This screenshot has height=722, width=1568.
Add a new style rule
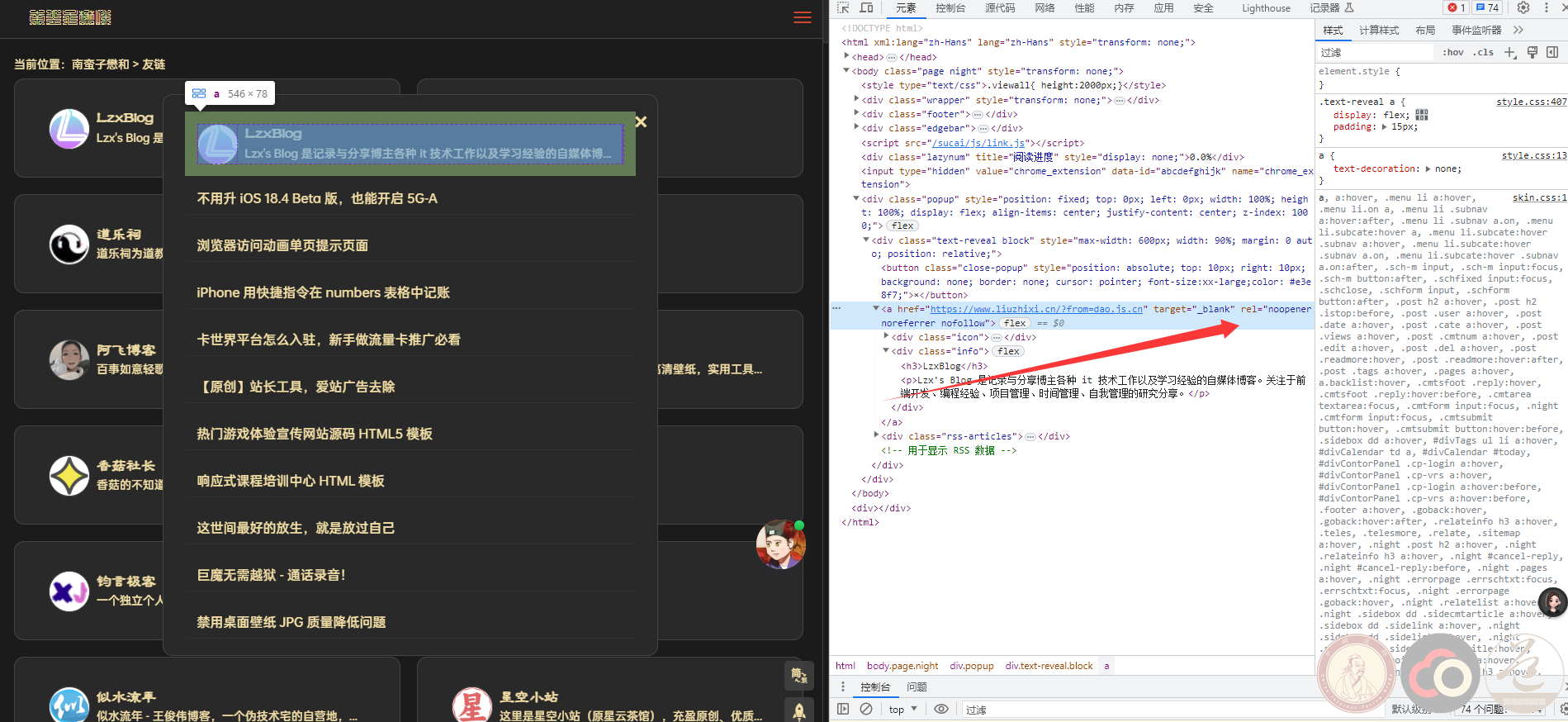pyautogui.click(x=1510, y=52)
